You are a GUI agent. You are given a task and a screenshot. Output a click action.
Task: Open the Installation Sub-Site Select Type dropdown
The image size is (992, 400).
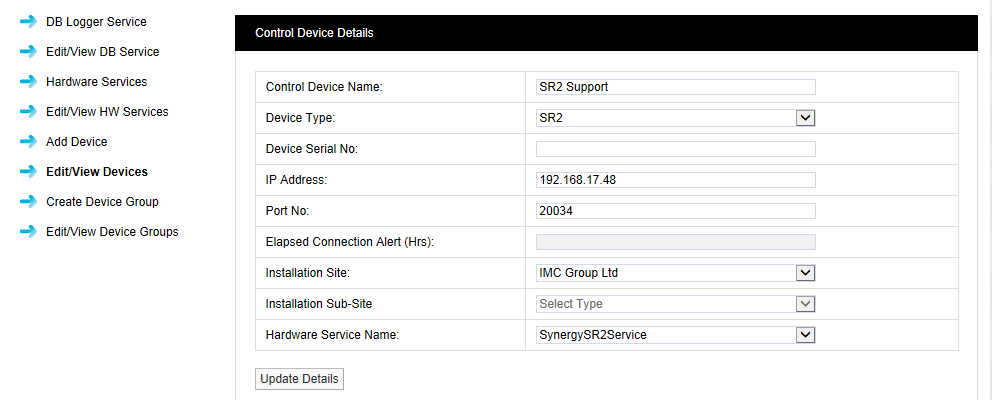[x=676, y=304]
